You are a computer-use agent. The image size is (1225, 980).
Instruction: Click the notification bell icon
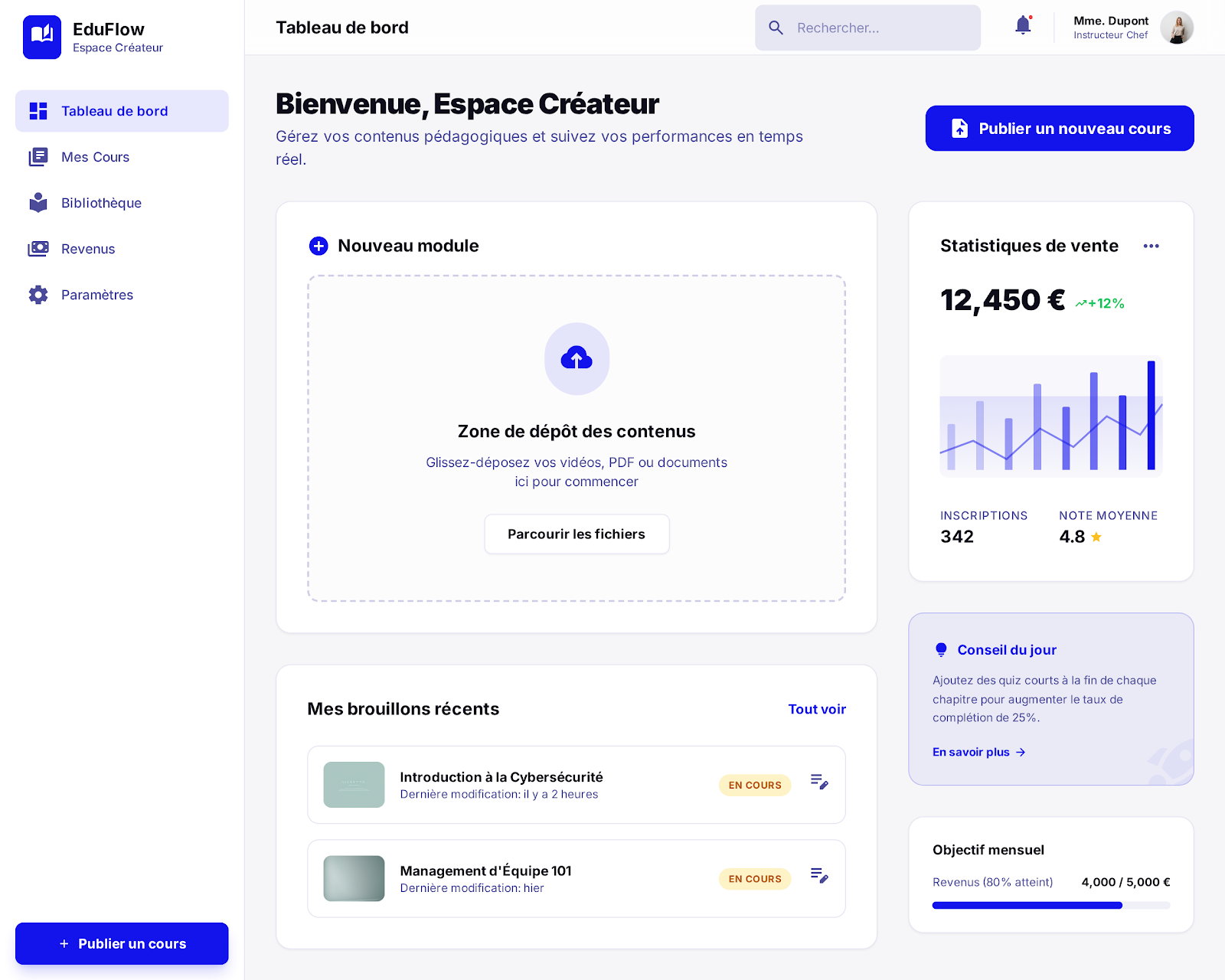coord(1023,26)
